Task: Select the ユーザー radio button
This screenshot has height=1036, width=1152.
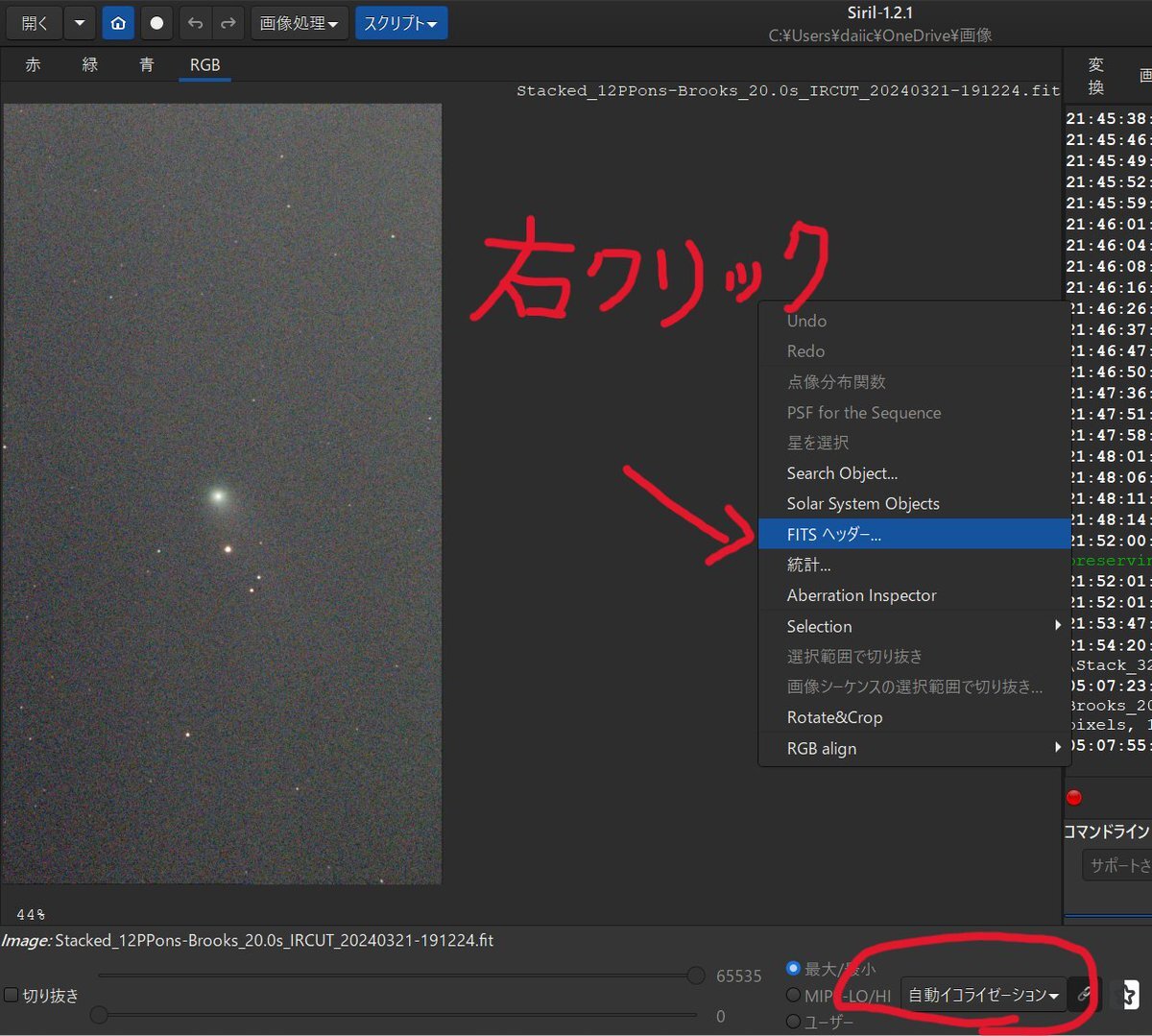Action: (793, 1021)
